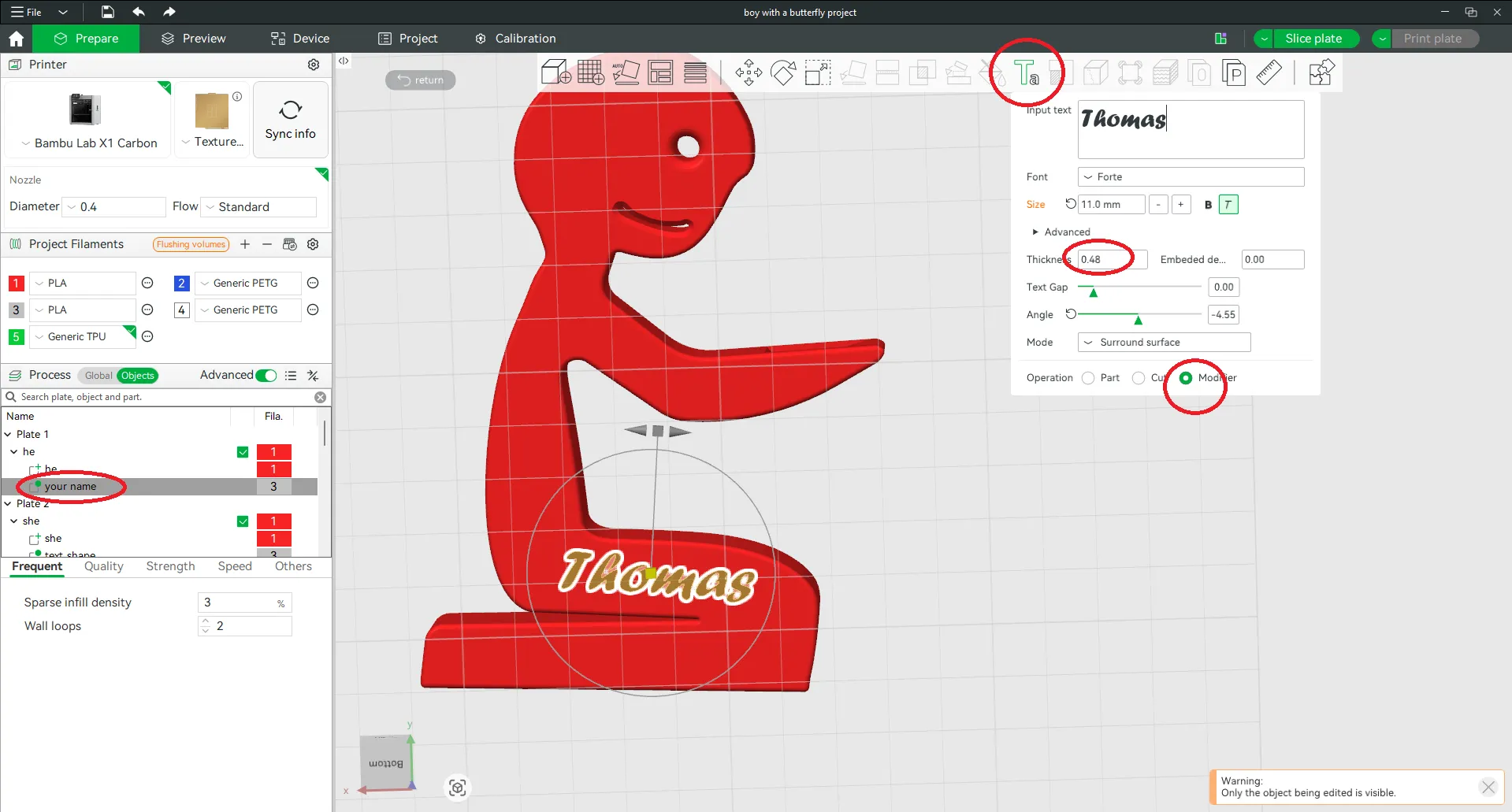The width and height of the screenshot is (1512, 812).
Task: Click the home icon
Action: (16, 39)
